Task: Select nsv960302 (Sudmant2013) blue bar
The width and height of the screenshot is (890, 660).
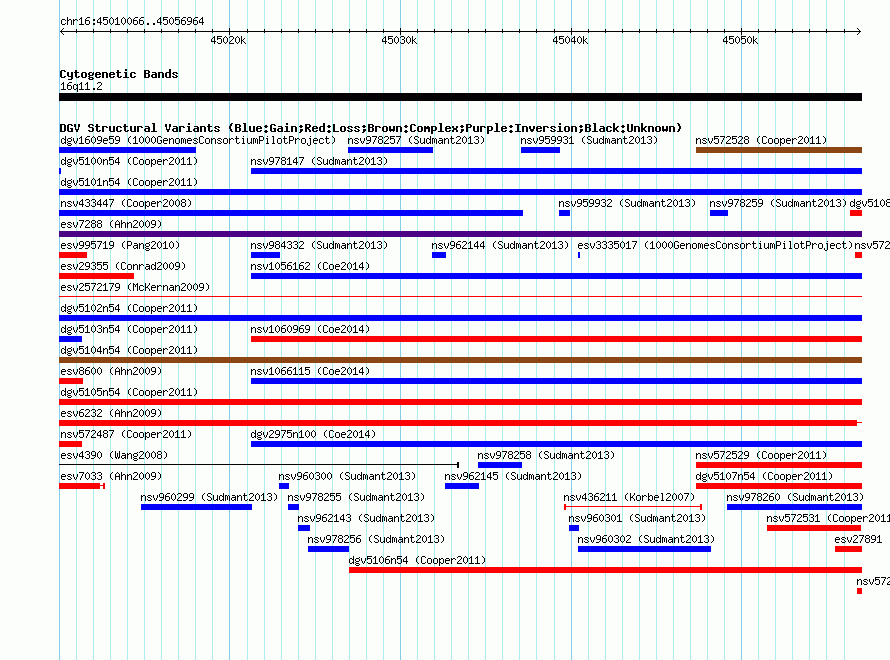Action: (644, 549)
